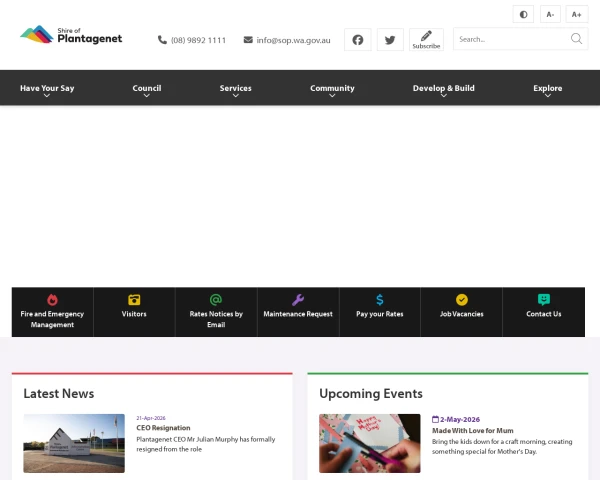Screen dimensions: 600x480
Task: Open the Twitter page icon
Action: pos(390,39)
